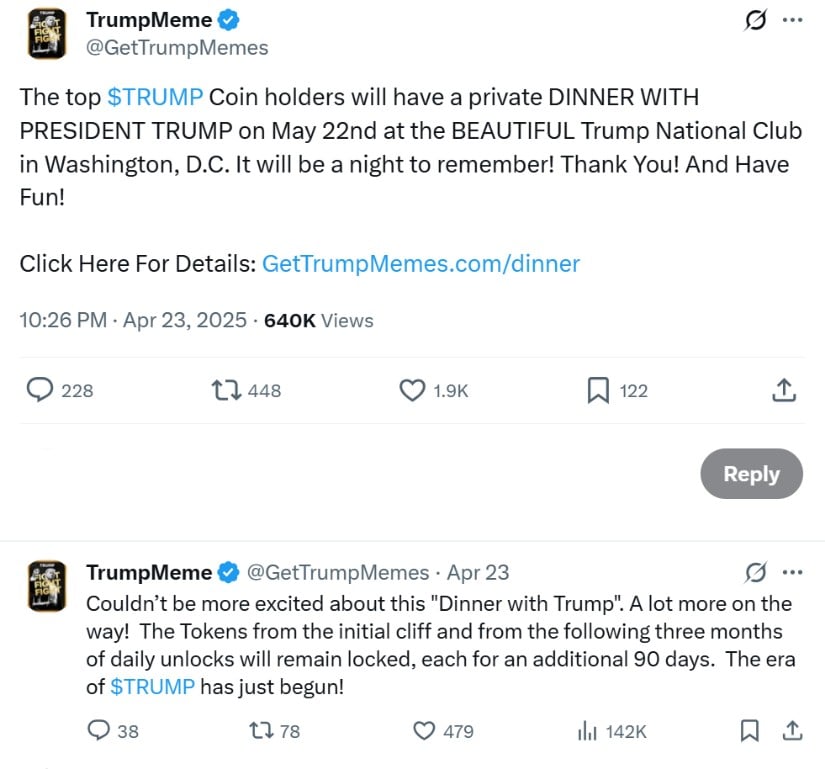Open TrumpMeme profile avatar at top
This screenshot has width=825, height=769.
pyautogui.click(x=47, y=34)
